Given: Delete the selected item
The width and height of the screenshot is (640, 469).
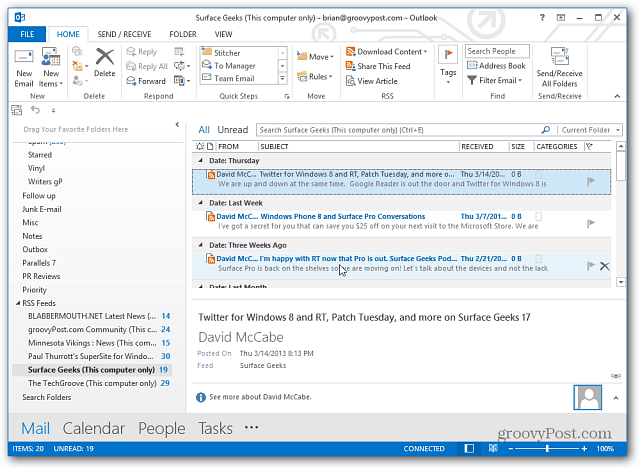Looking at the screenshot, I should coord(104,62).
